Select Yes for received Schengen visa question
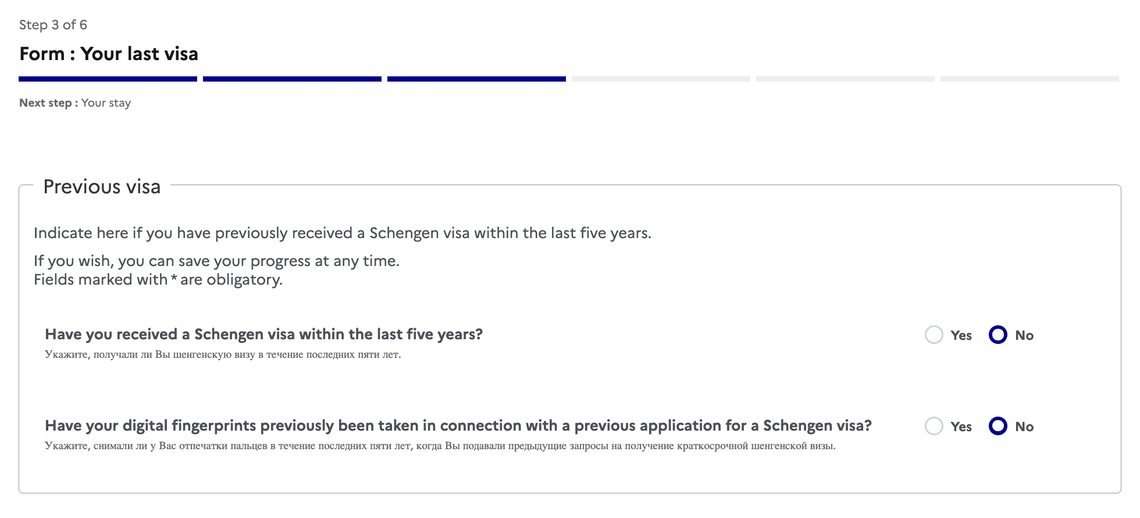Screen dimensions: 1140x518 coord(934,335)
